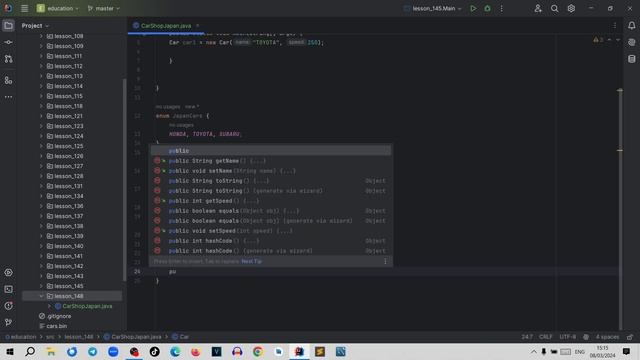Screen dimensions: 640x360
Task: Choose 'public int hashCode() generate via wizard'
Action: tap(271, 251)
